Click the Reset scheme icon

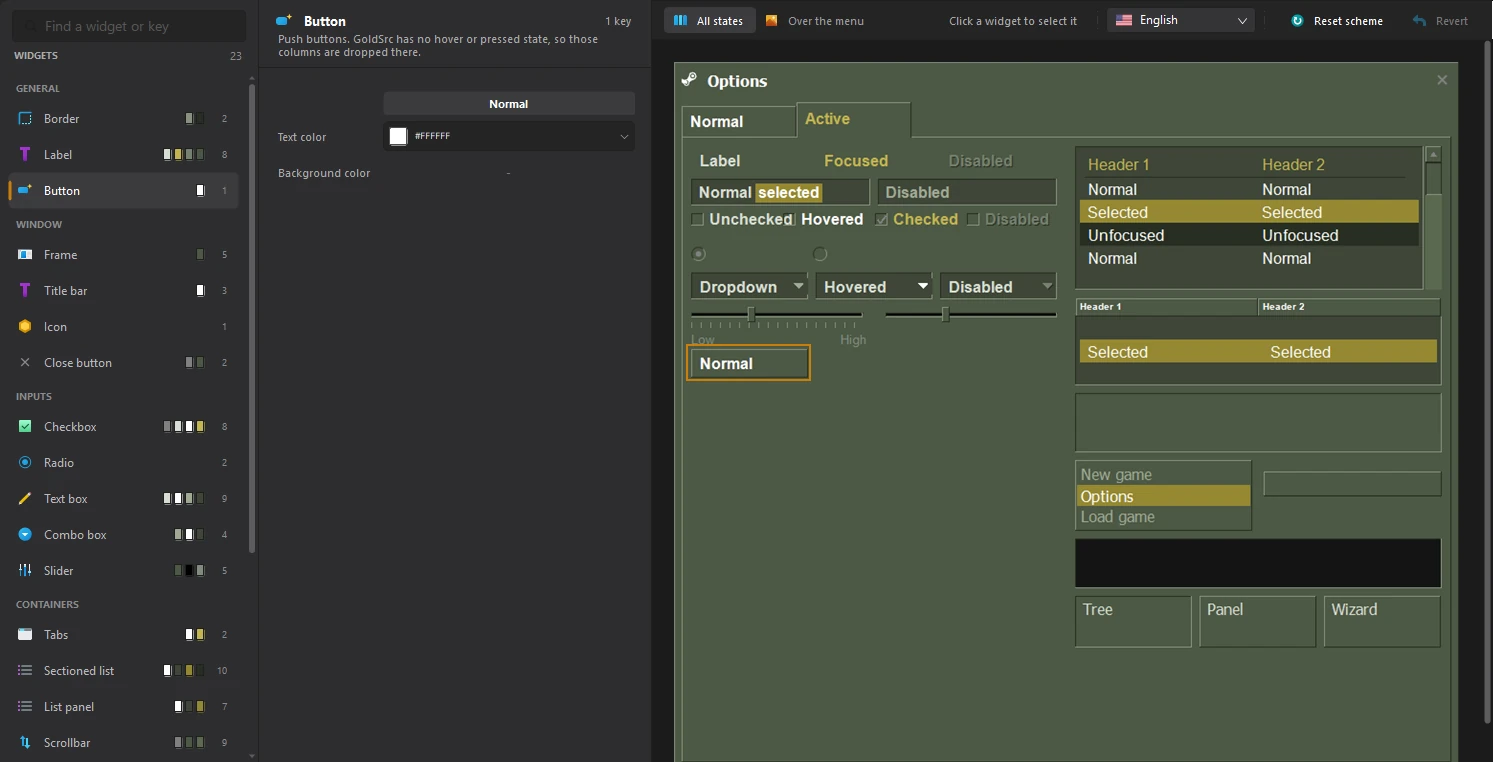(x=1297, y=20)
